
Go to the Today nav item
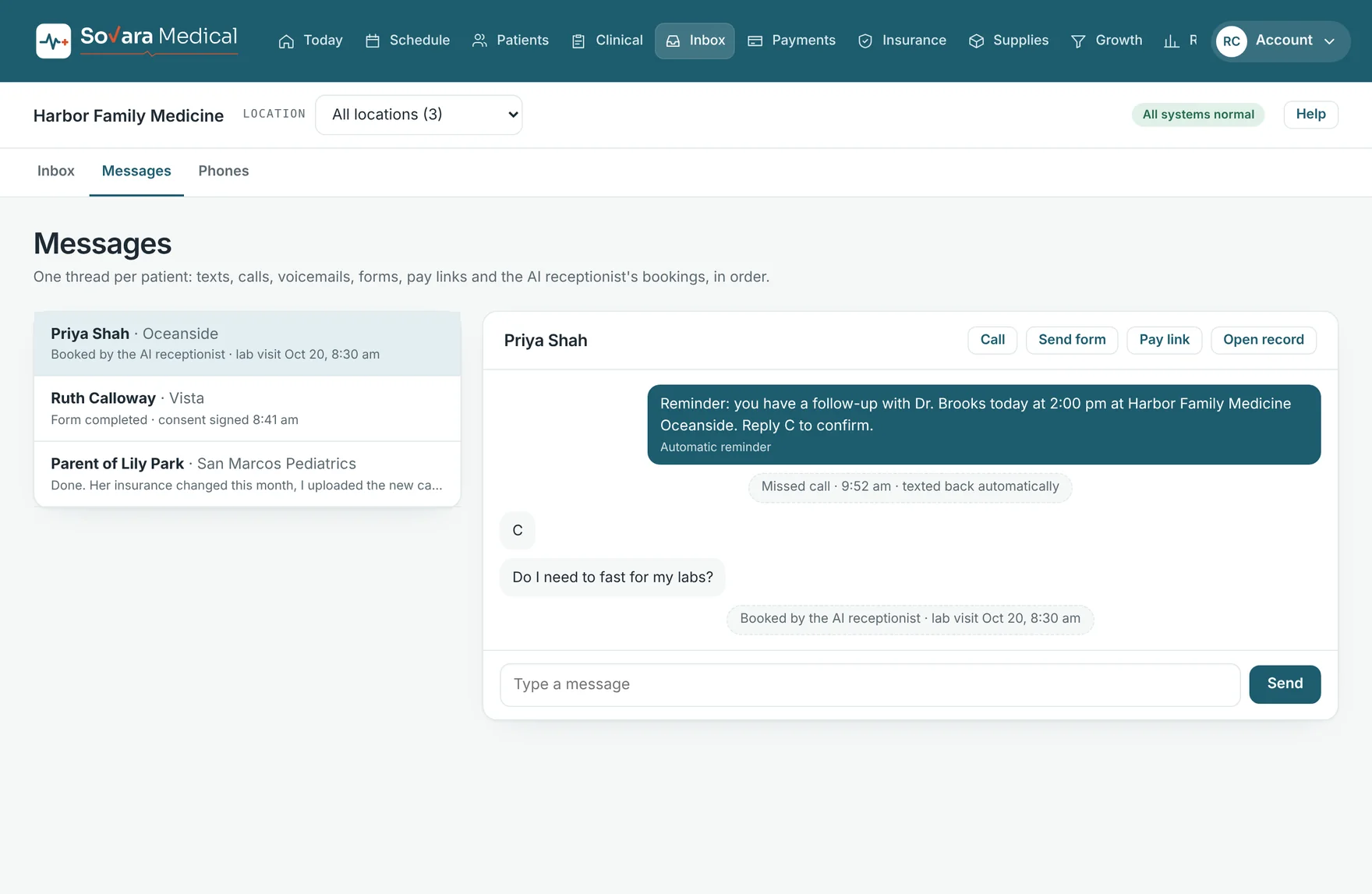[310, 41]
